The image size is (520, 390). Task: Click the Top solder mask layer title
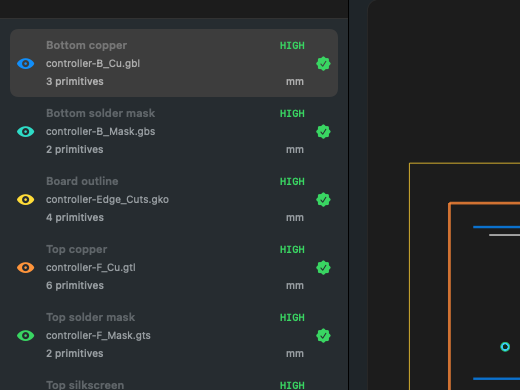[91, 317]
